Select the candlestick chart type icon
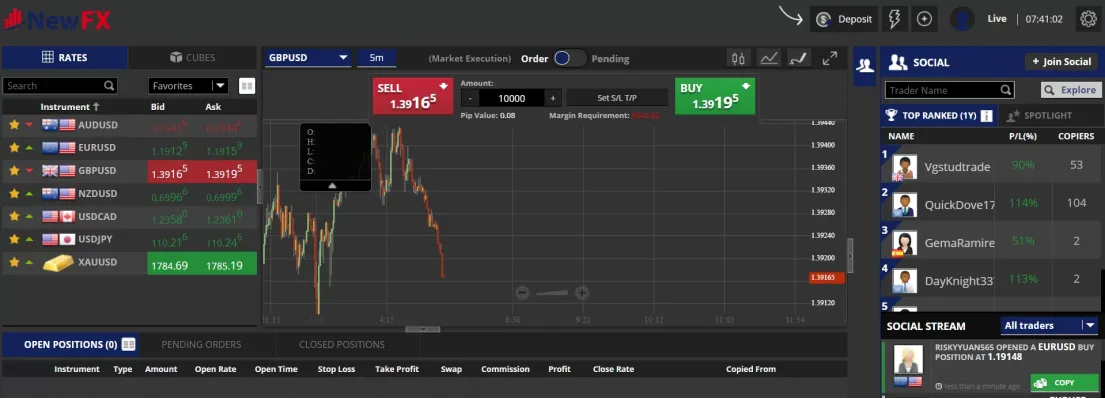1105x399 pixels. (738, 59)
